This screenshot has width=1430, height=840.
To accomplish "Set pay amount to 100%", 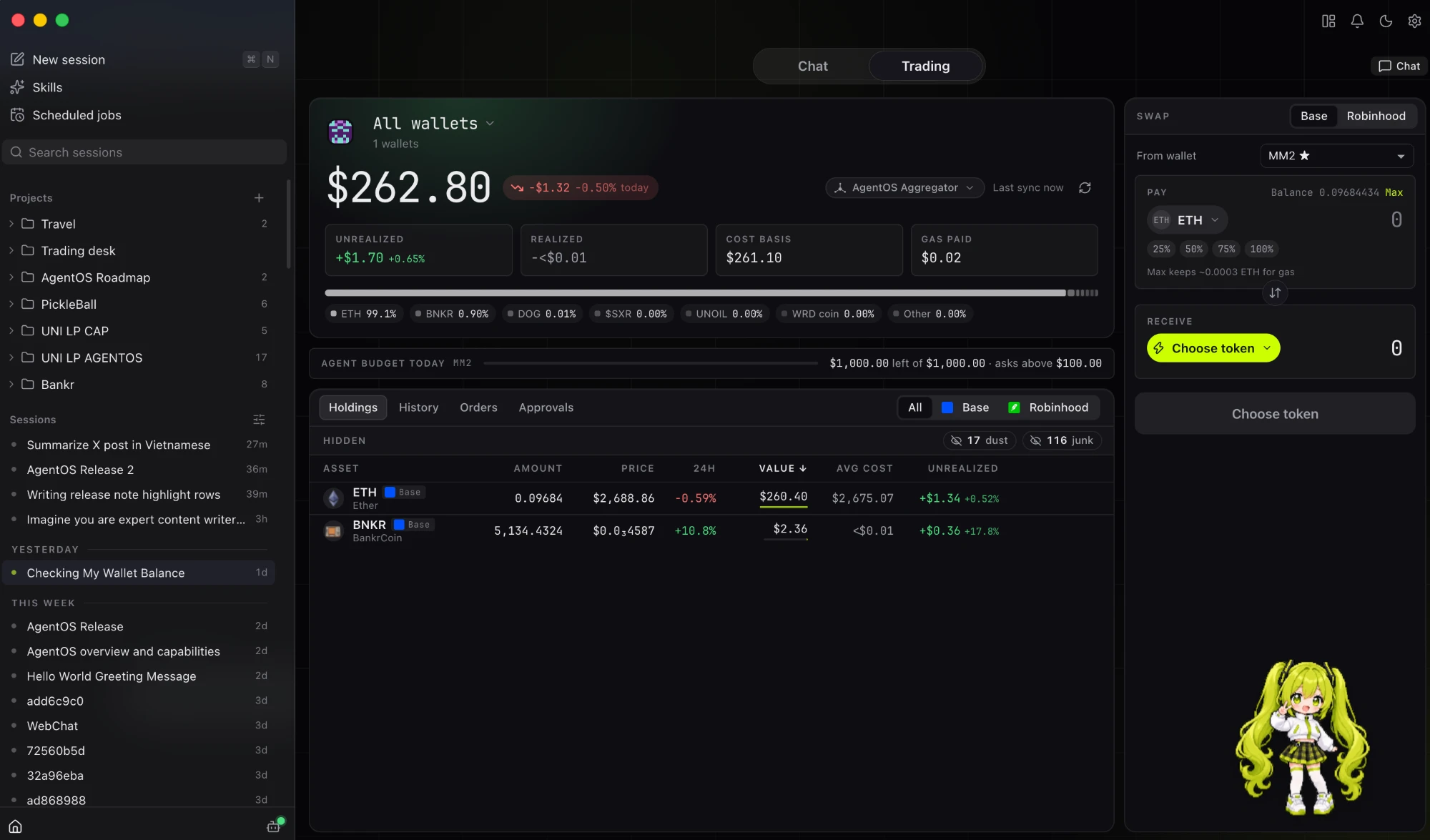I will pyautogui.click(x=1261, y=249).
